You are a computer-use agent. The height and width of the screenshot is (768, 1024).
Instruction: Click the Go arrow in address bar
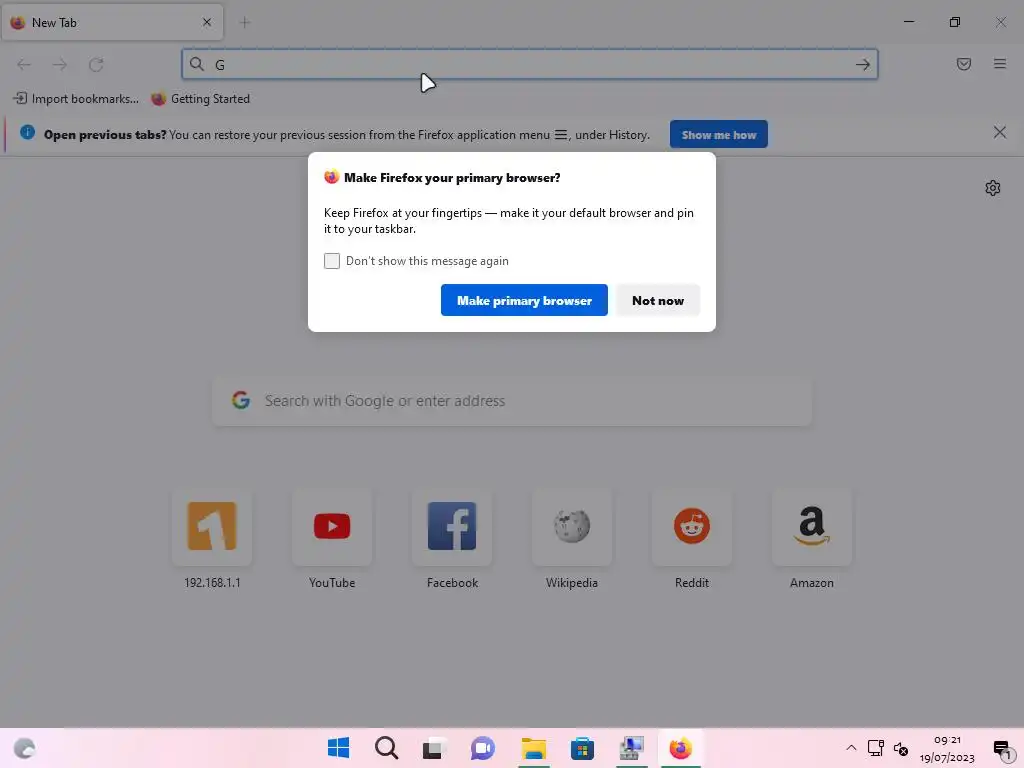tap(863, 65)
